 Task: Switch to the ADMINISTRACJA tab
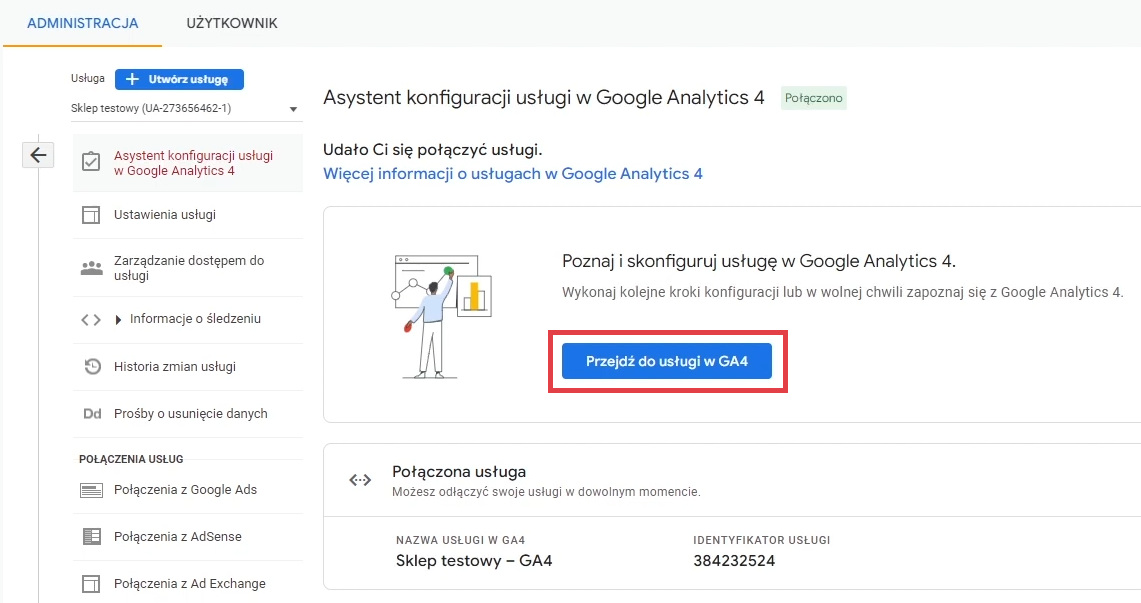[82, 23]
